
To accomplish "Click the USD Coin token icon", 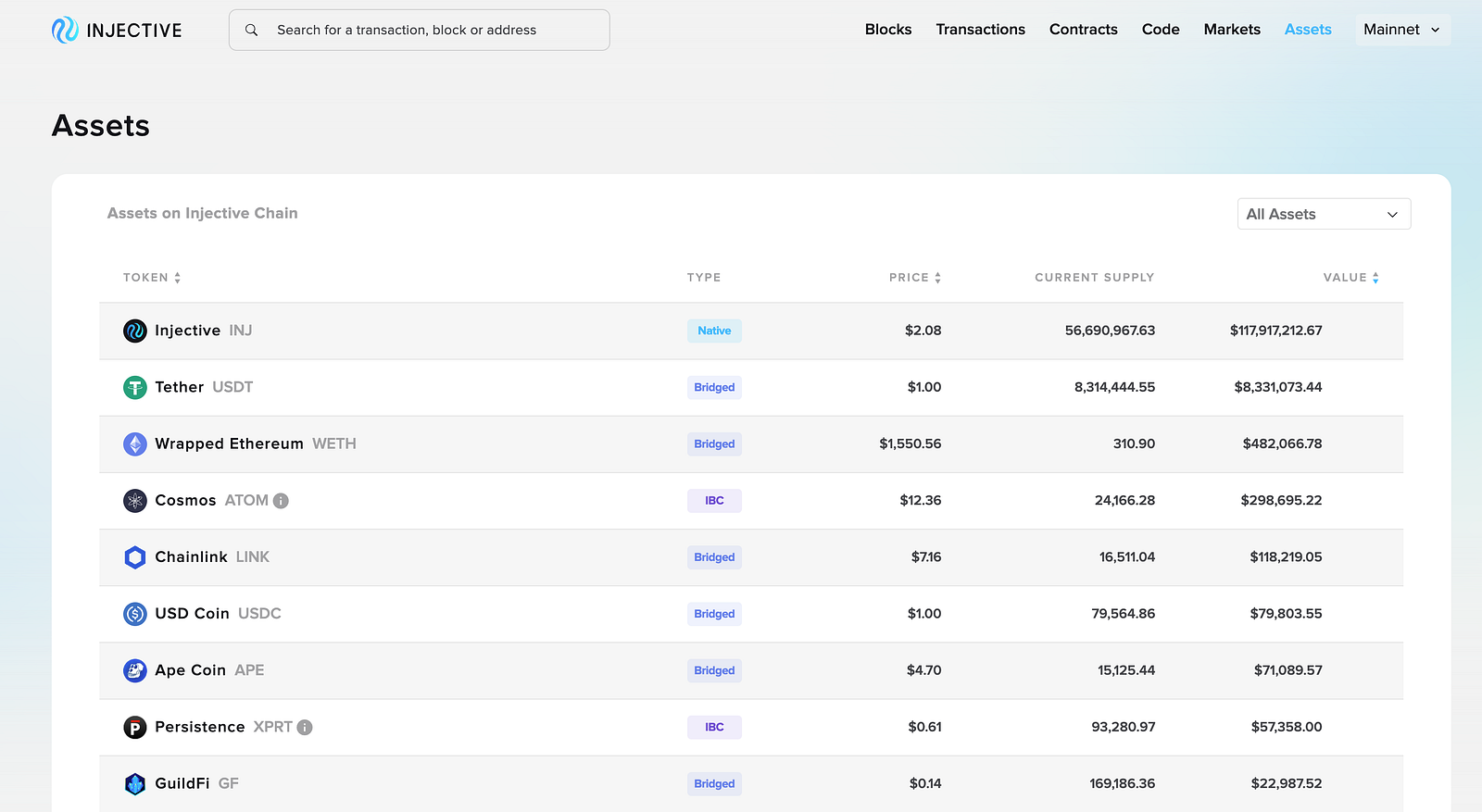I will tap(135, 614).
